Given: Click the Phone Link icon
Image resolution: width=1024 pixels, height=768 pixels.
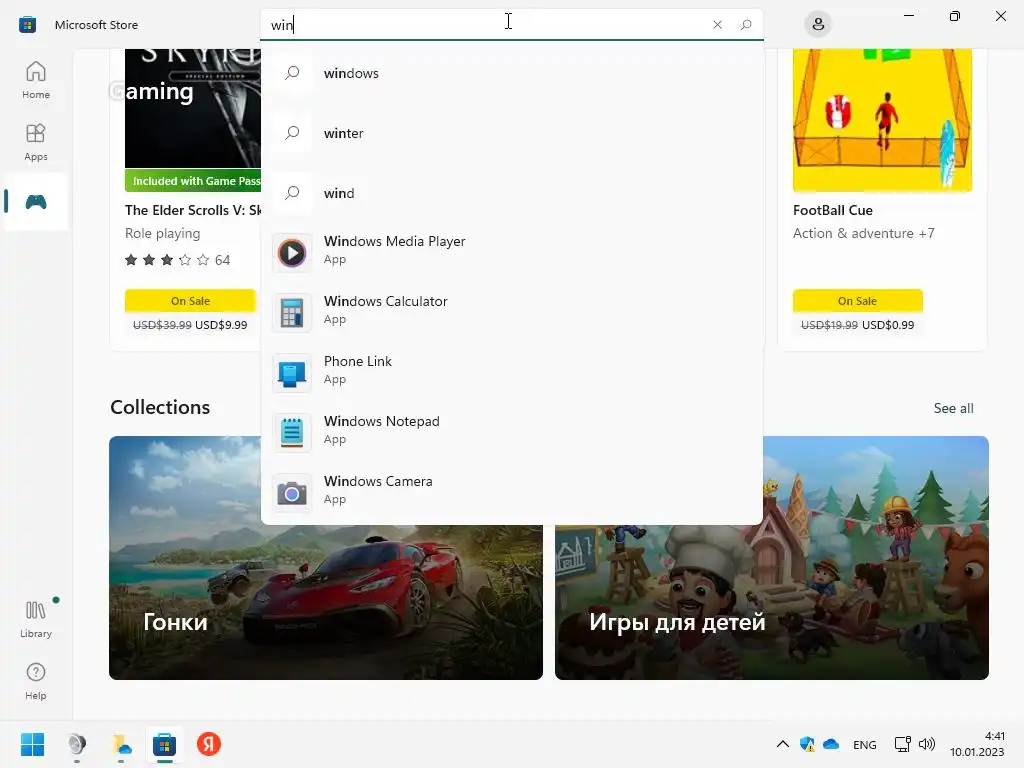Looking at the screenshot, I should click(292, 373).
